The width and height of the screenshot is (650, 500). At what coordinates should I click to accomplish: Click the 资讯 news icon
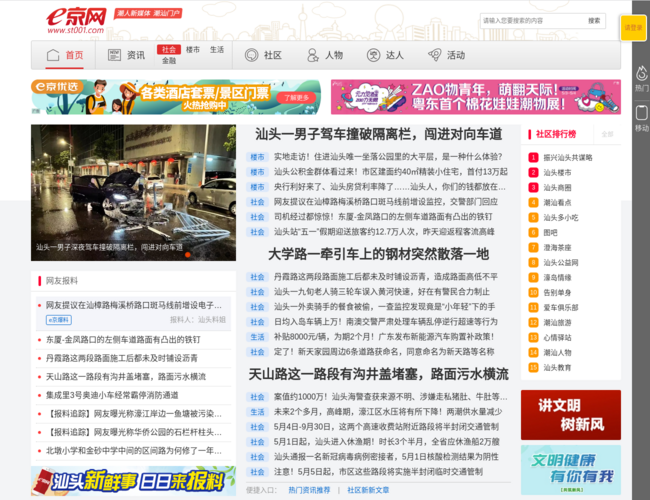pyautogui.click(x=114, y=55)
